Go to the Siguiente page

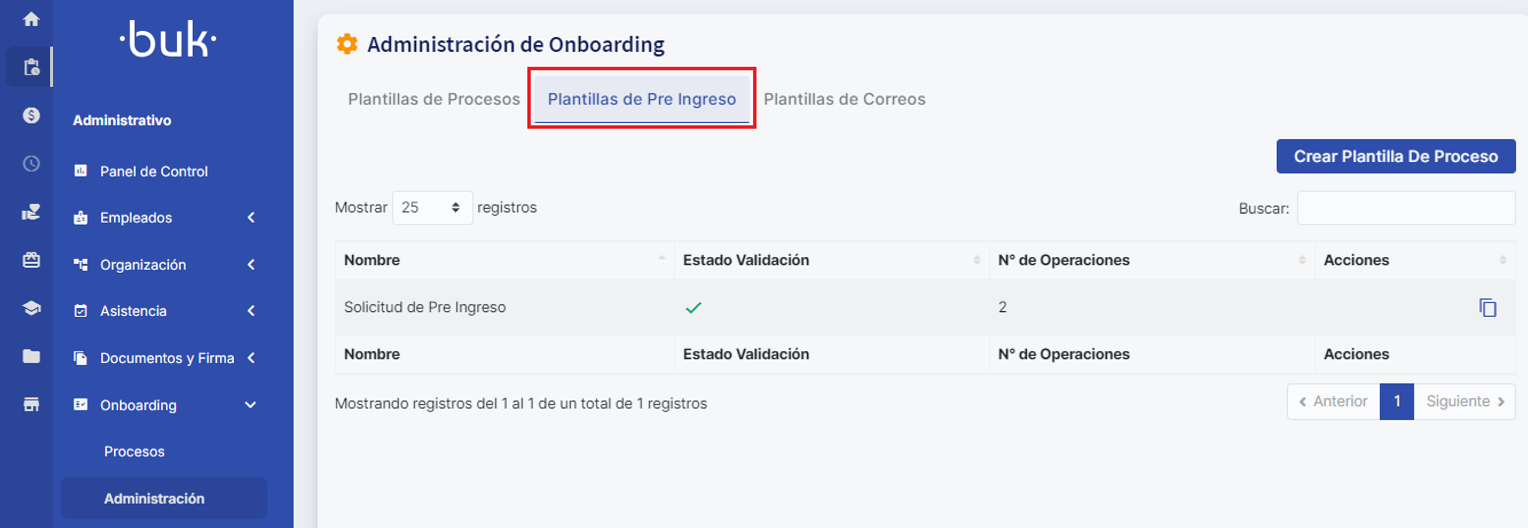click(x=1464, y=401)
